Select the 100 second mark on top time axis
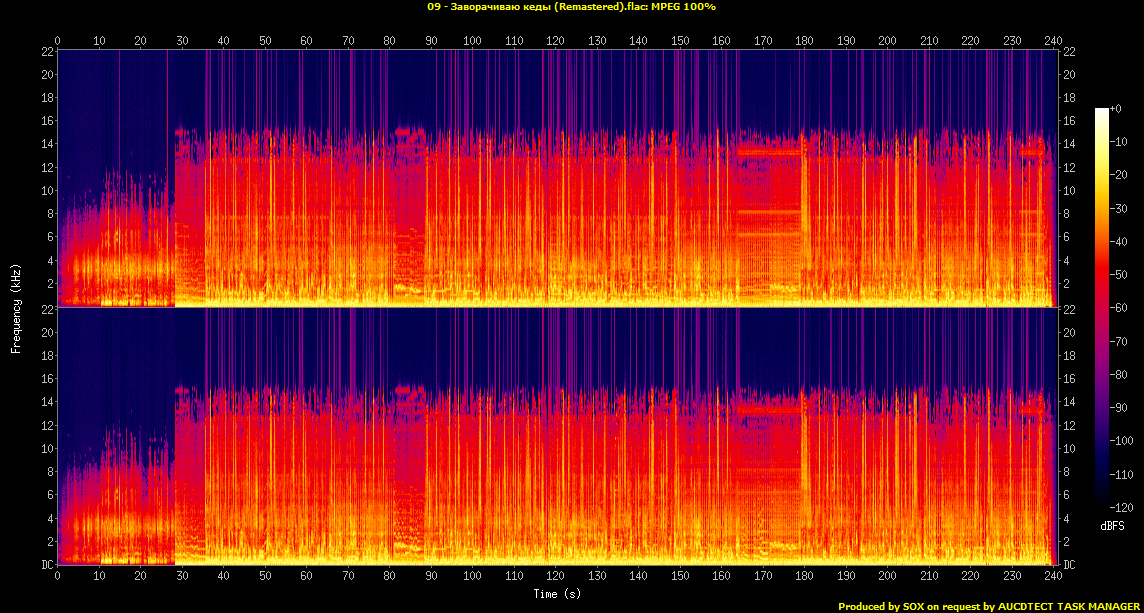1144x613 pixels. [472, 40]
